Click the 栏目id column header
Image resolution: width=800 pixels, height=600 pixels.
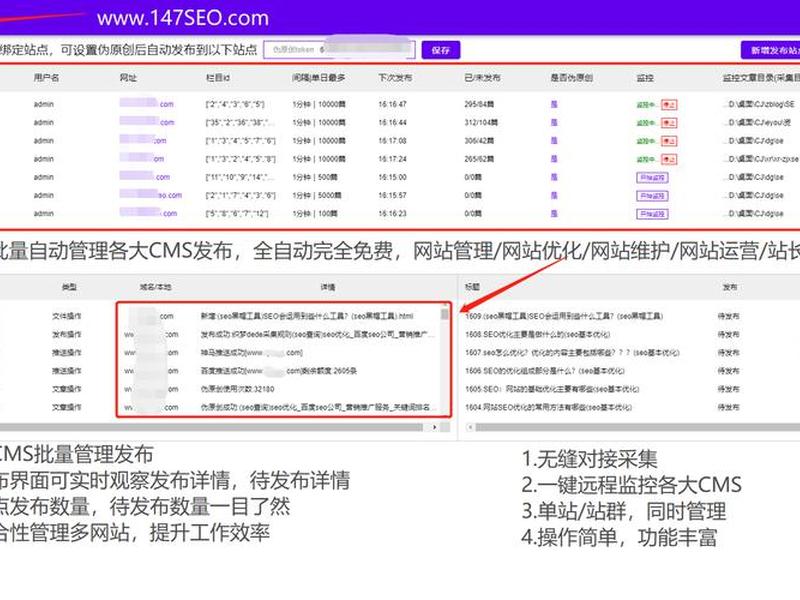pos(218,78)
